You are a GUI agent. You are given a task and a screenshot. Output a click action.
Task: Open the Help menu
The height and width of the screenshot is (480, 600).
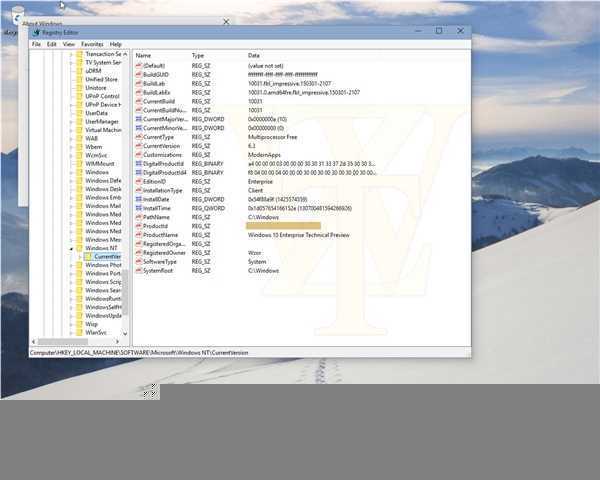pos(116,44)
